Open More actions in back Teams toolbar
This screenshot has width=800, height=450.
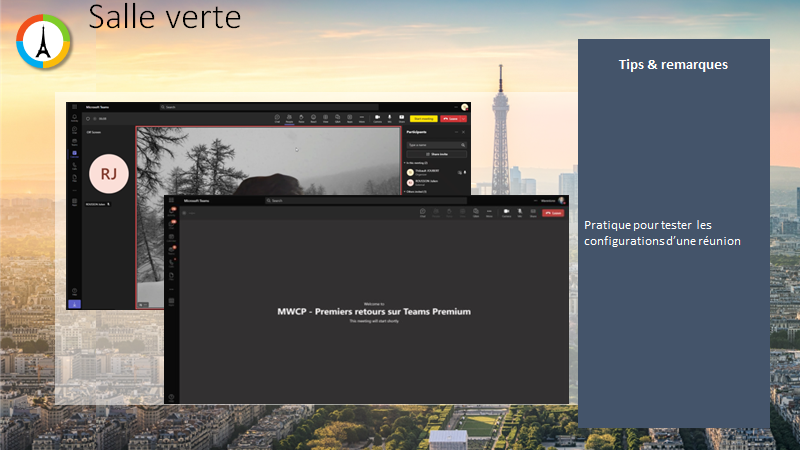tap(362, 118)
